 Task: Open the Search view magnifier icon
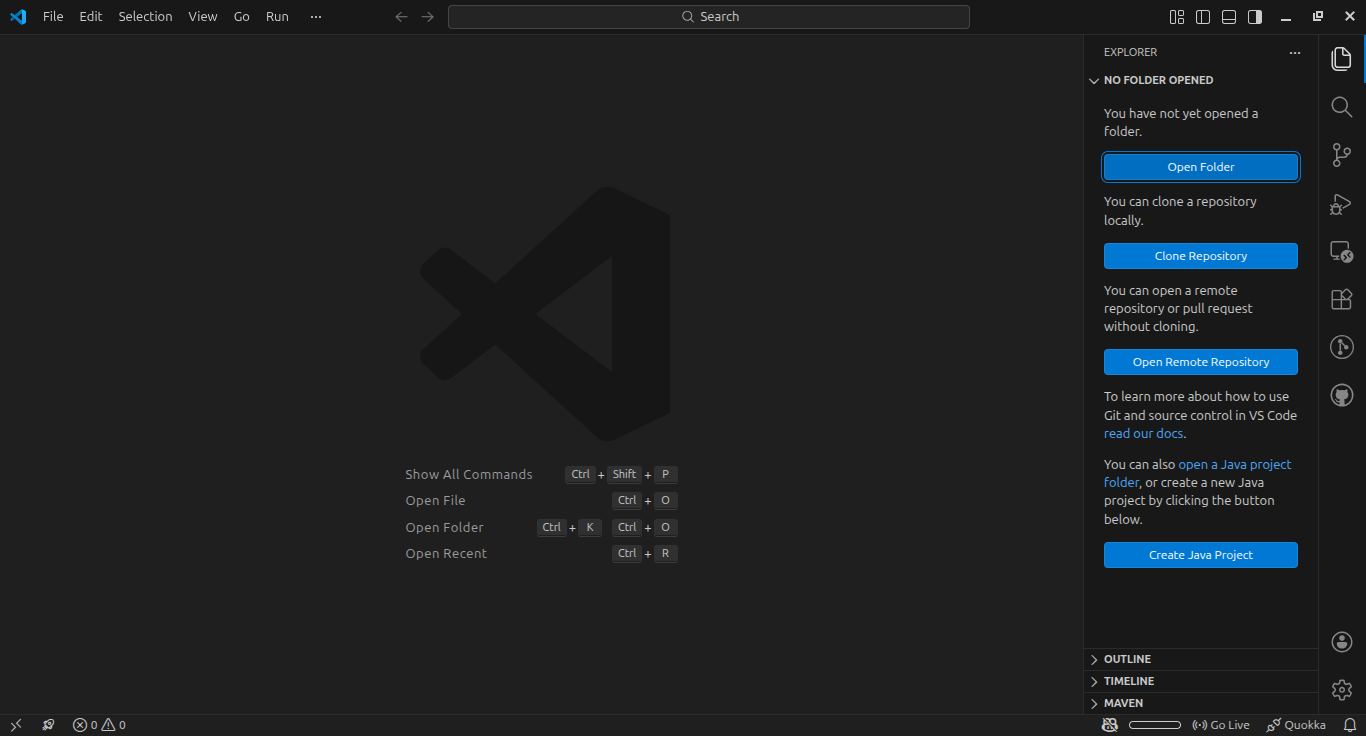1342,107
